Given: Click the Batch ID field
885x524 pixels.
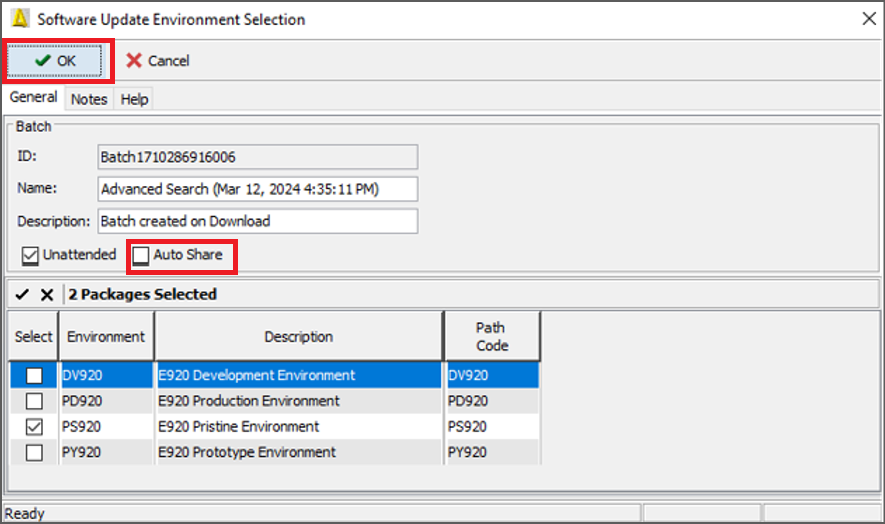Looking at the screenshot, I should [257, 157].
